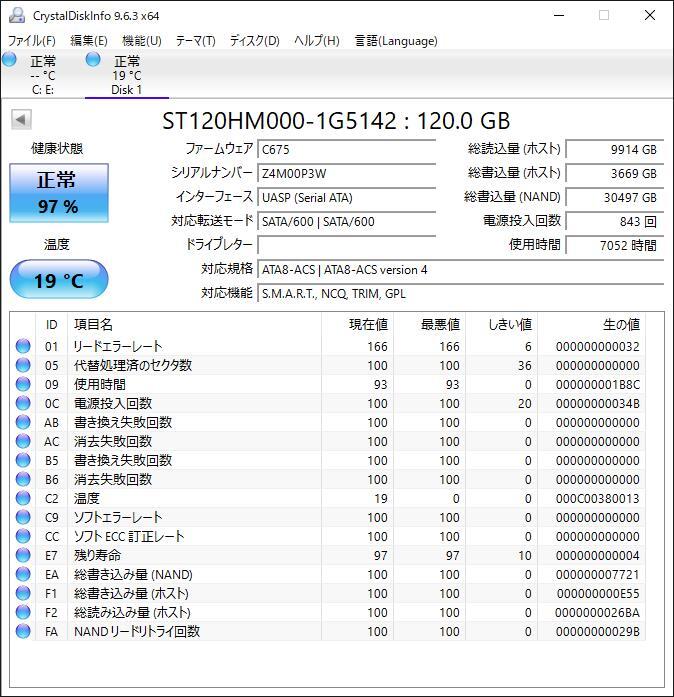Click total host writes value 3669 GB
Image resolution: width=674 pixels, height=697 pixels.
(x=614, y=173)
